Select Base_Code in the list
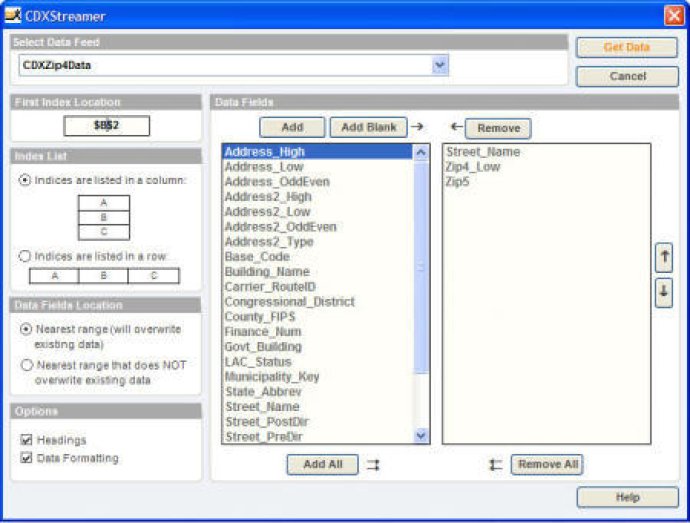 [x=318, y=257]
